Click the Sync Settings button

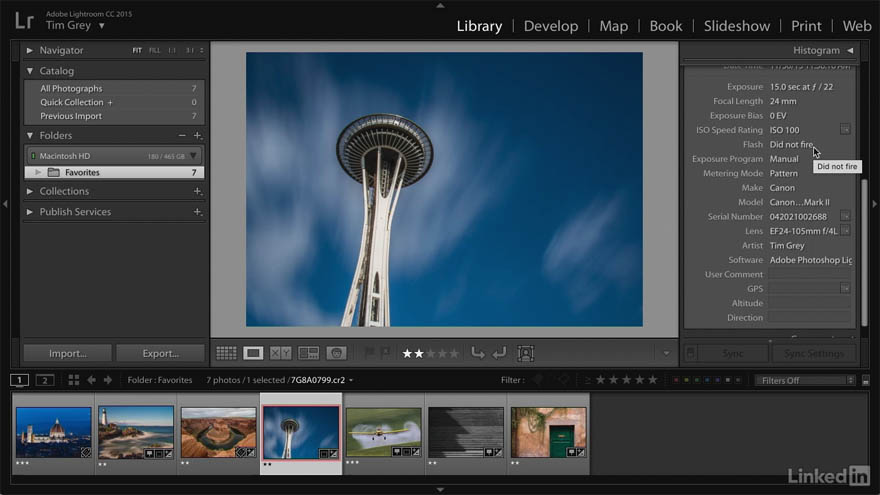tap(814, 353)
